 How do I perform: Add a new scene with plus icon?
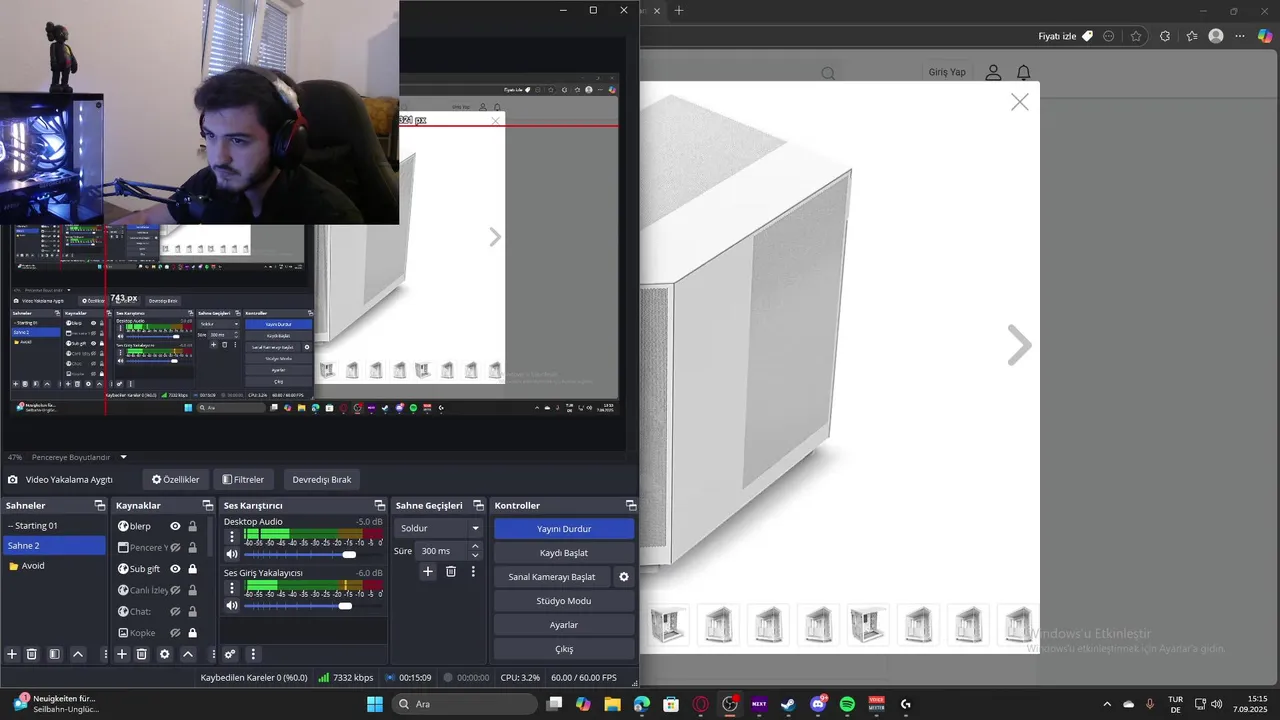[12, 654]
